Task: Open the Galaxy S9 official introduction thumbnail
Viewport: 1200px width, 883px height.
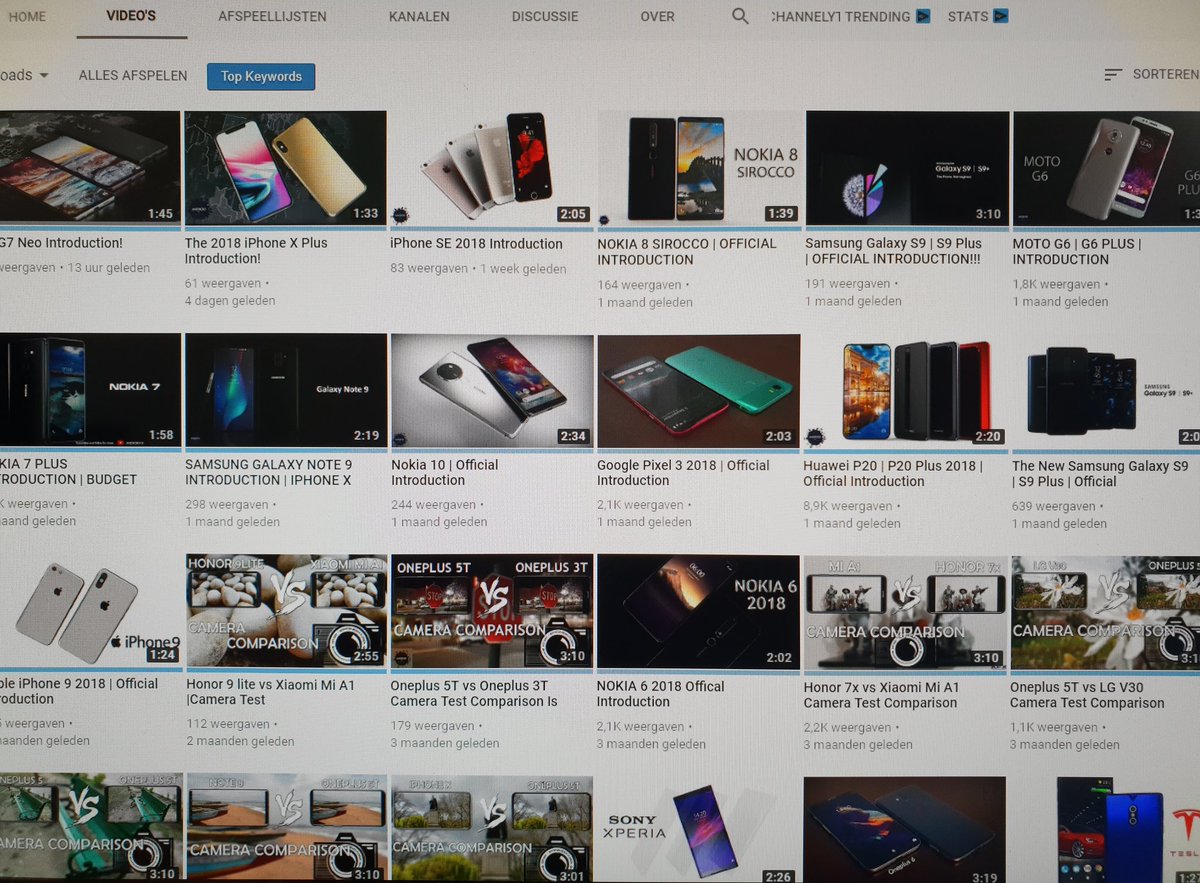Action: [907, 168]
